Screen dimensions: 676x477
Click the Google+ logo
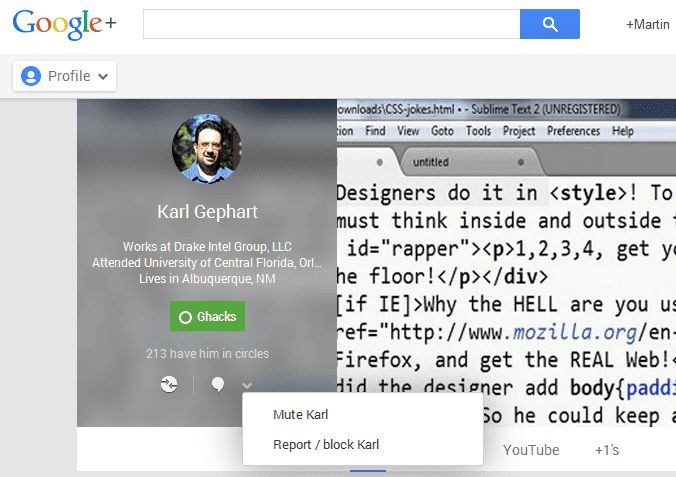[x=64, y=25]
